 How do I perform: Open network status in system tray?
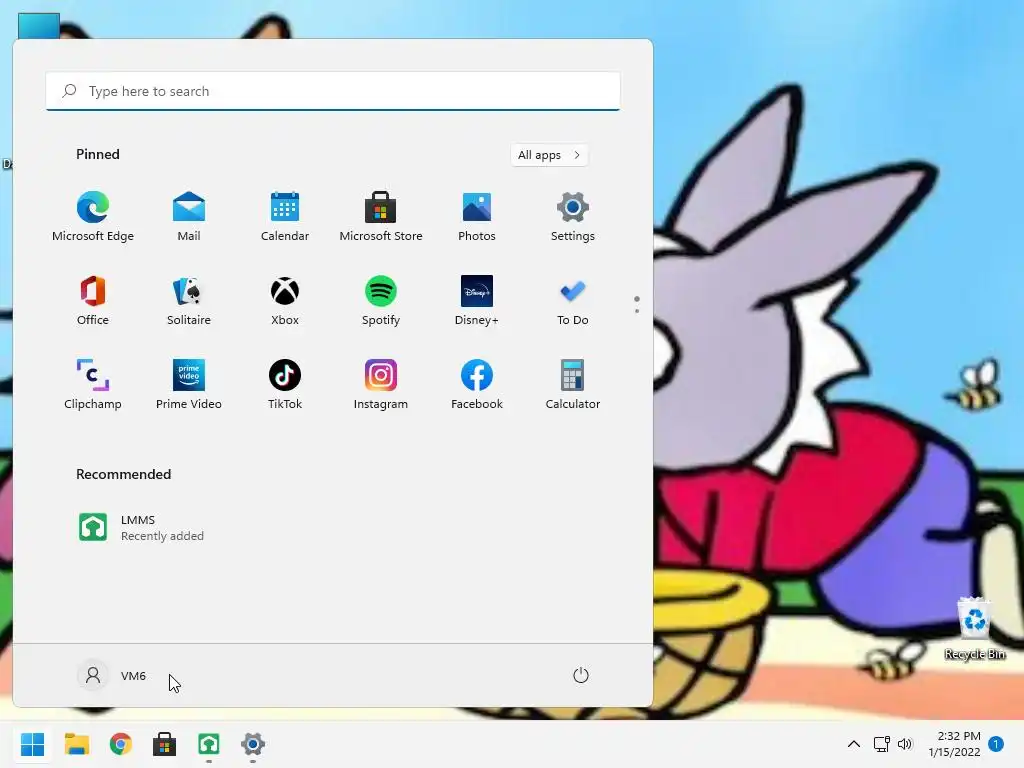pyautogui.click(x=882, y=744)
